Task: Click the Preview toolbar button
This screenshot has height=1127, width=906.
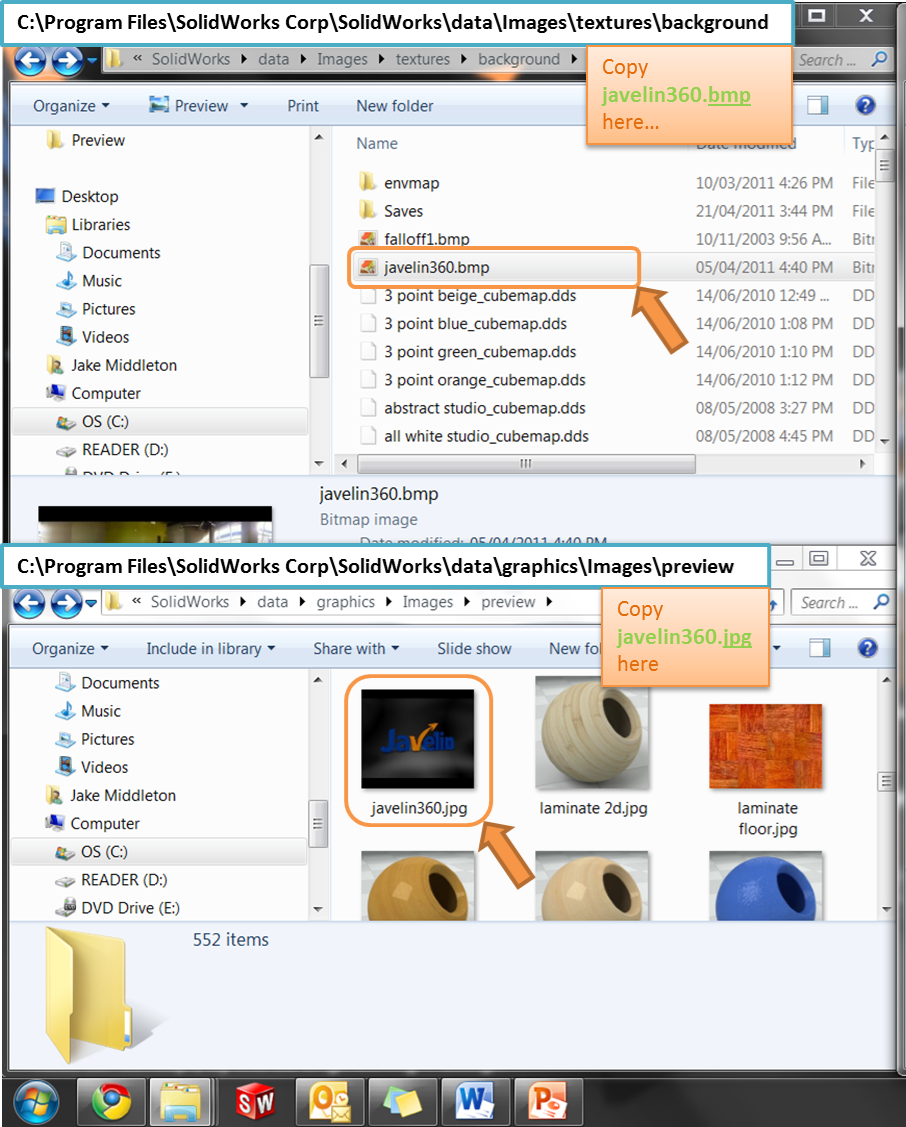Action: [x=188, y=106]
